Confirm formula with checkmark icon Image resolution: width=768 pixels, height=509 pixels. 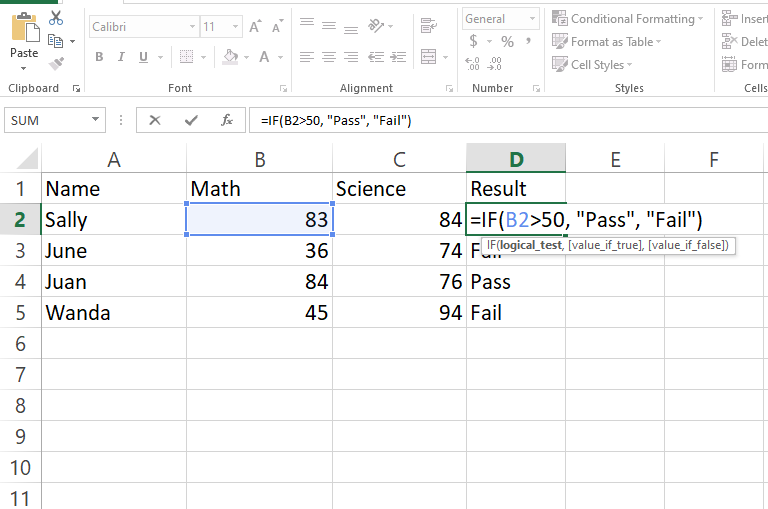pos(191,120)
